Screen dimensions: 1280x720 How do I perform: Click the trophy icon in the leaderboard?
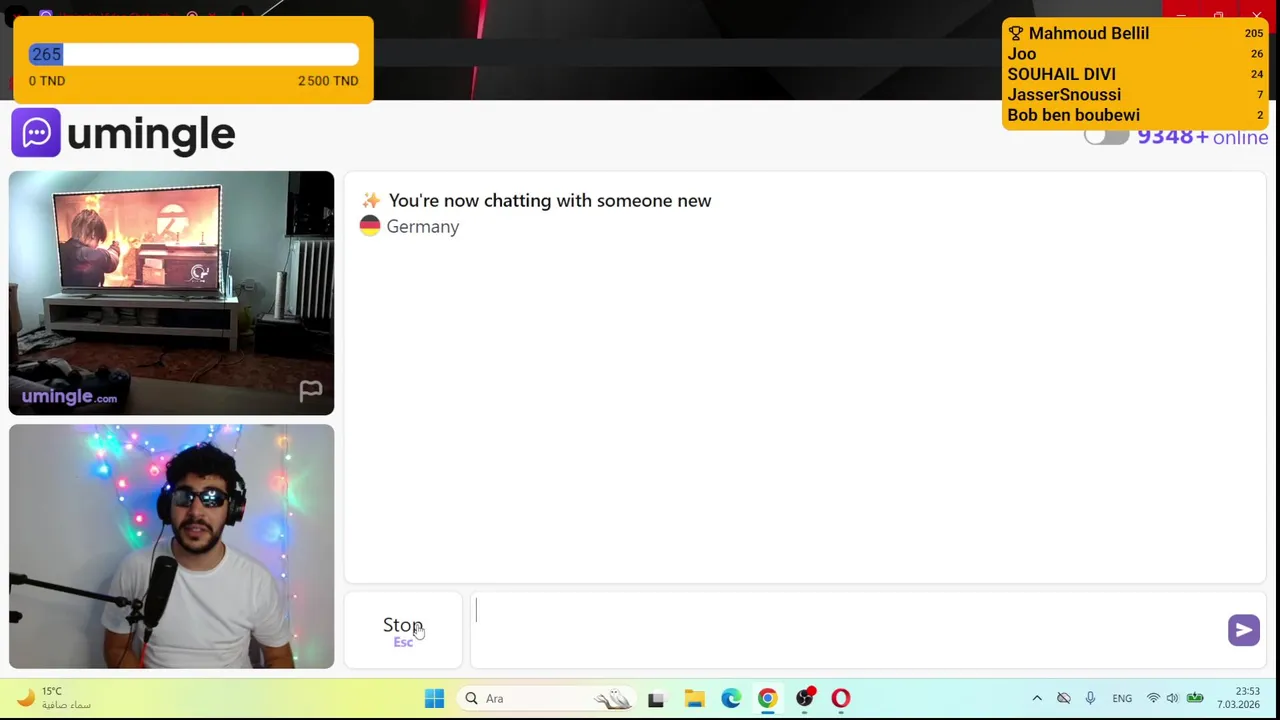tap(1016, 34)
